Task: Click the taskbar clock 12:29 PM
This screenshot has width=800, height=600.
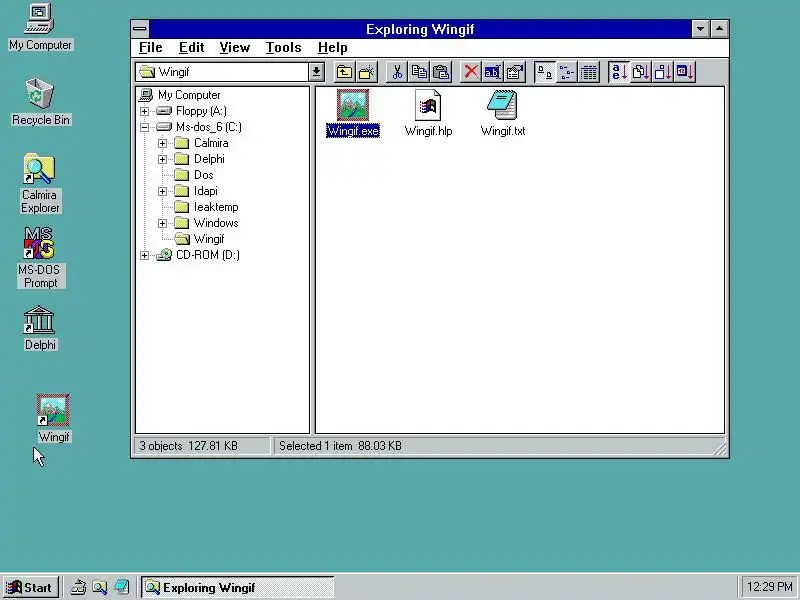Action: 769,587
